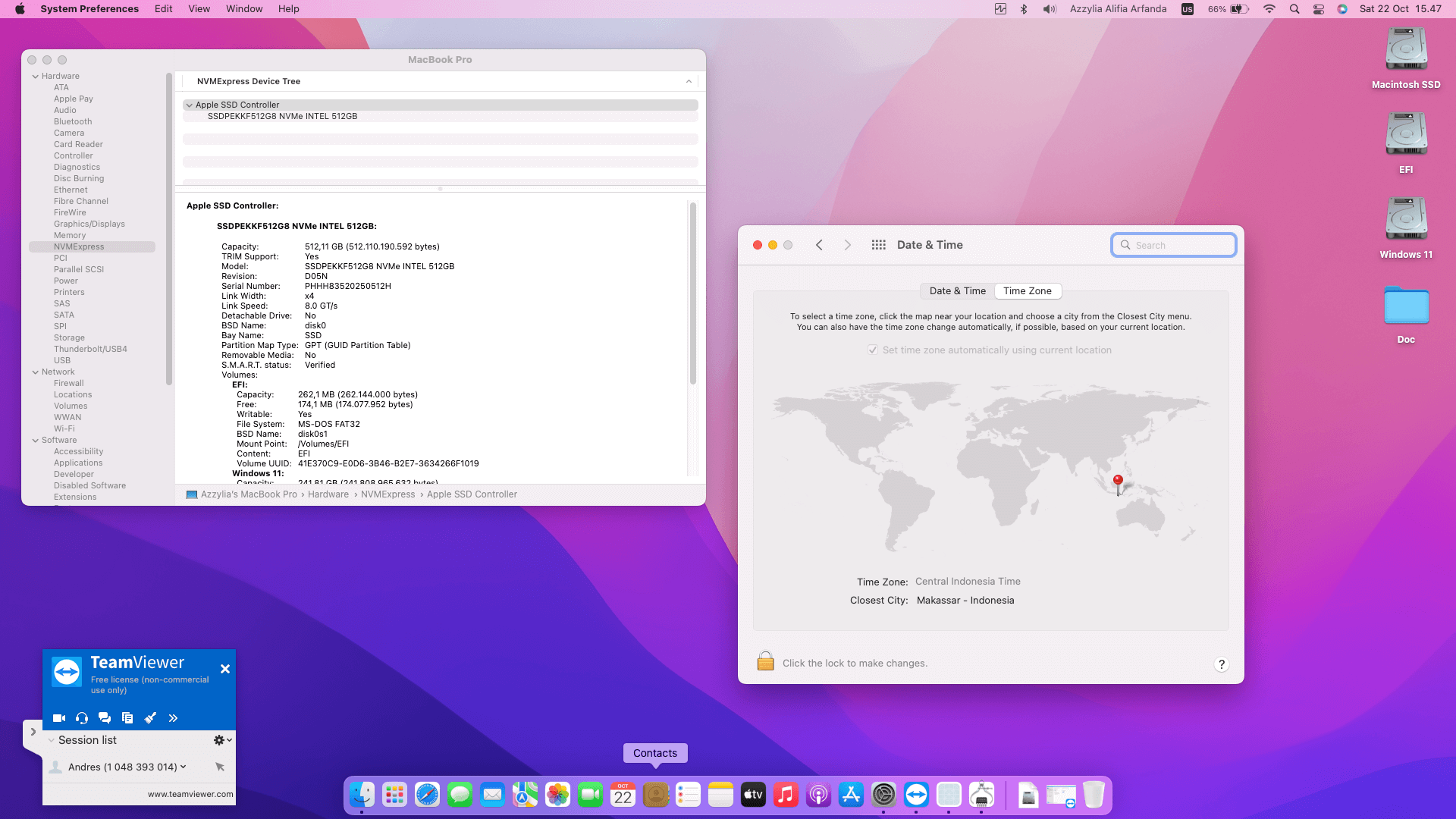Open Photos in the Dock
Image resolution: width=1456 pixels, height=819 pixels.
pos(557,795)
